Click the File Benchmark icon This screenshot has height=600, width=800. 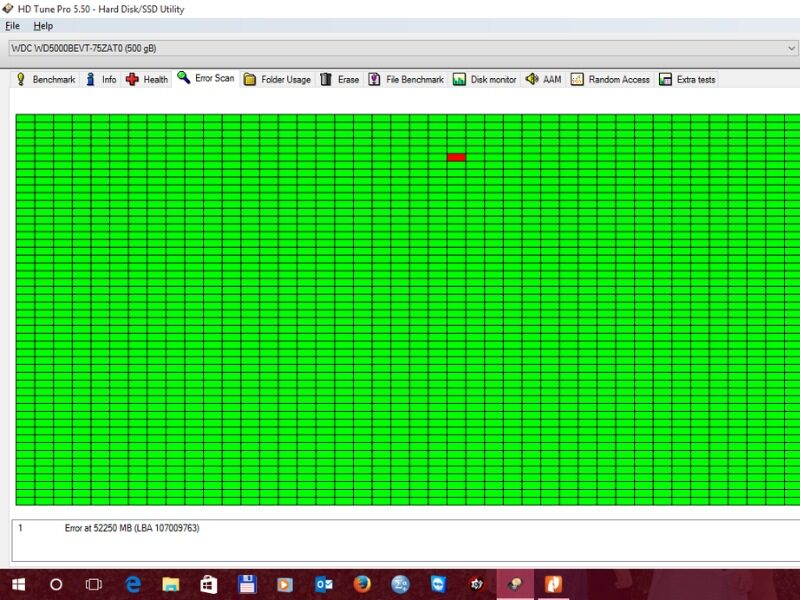click(374, 79)
